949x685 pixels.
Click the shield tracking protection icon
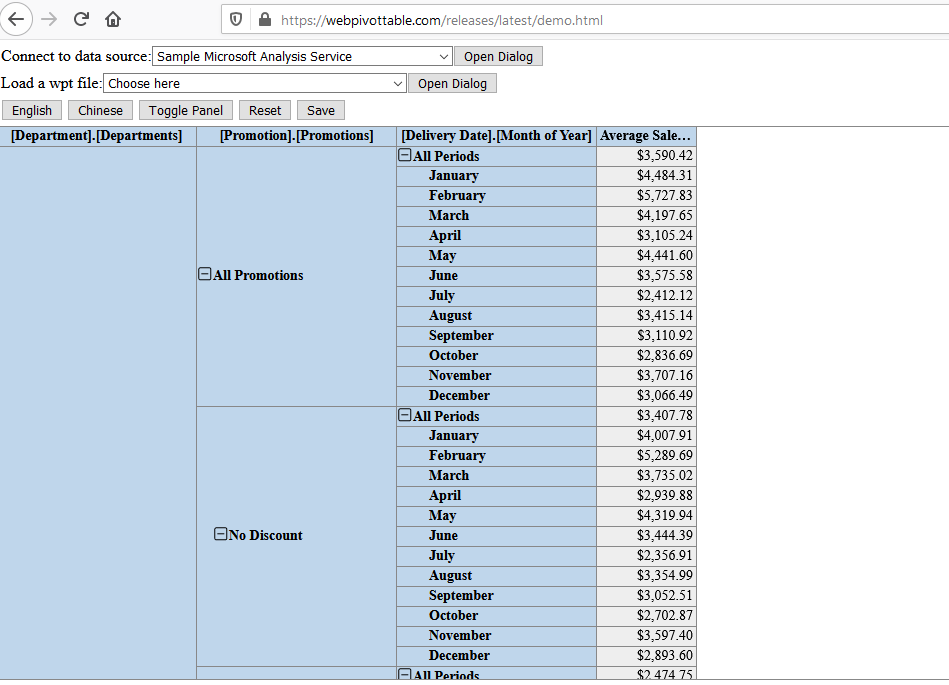point(237,19)
